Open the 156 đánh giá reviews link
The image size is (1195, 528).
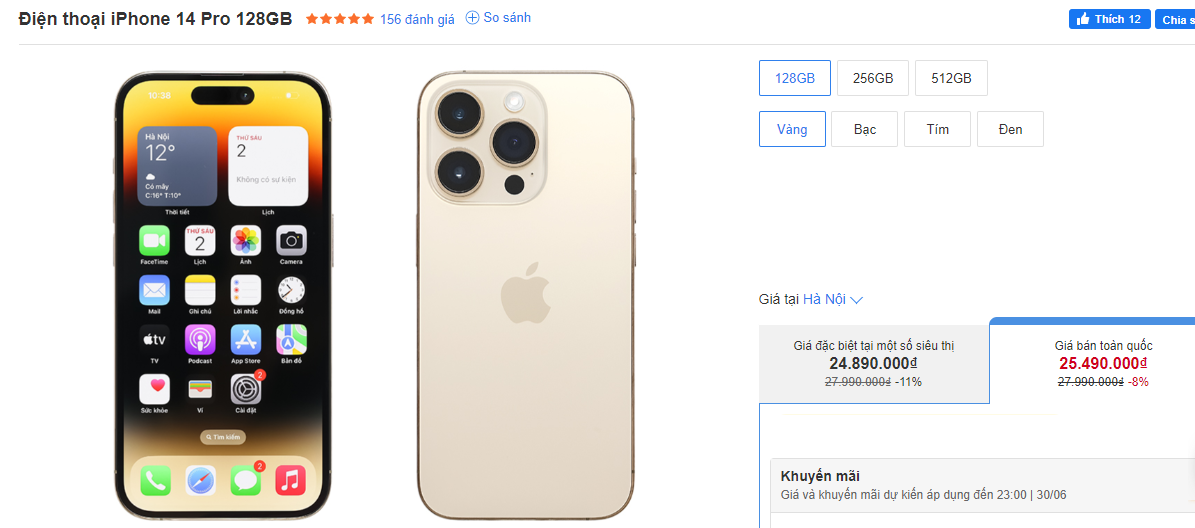point(417,19)
